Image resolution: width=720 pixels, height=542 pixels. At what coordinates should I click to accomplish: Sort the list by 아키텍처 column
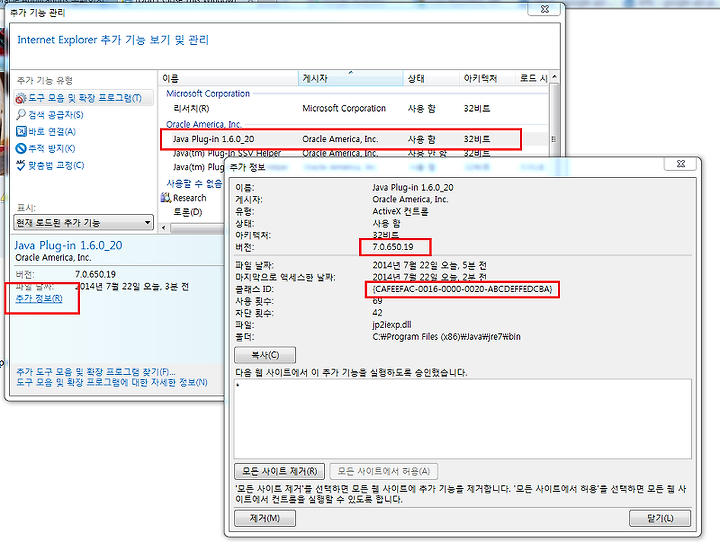487,79
